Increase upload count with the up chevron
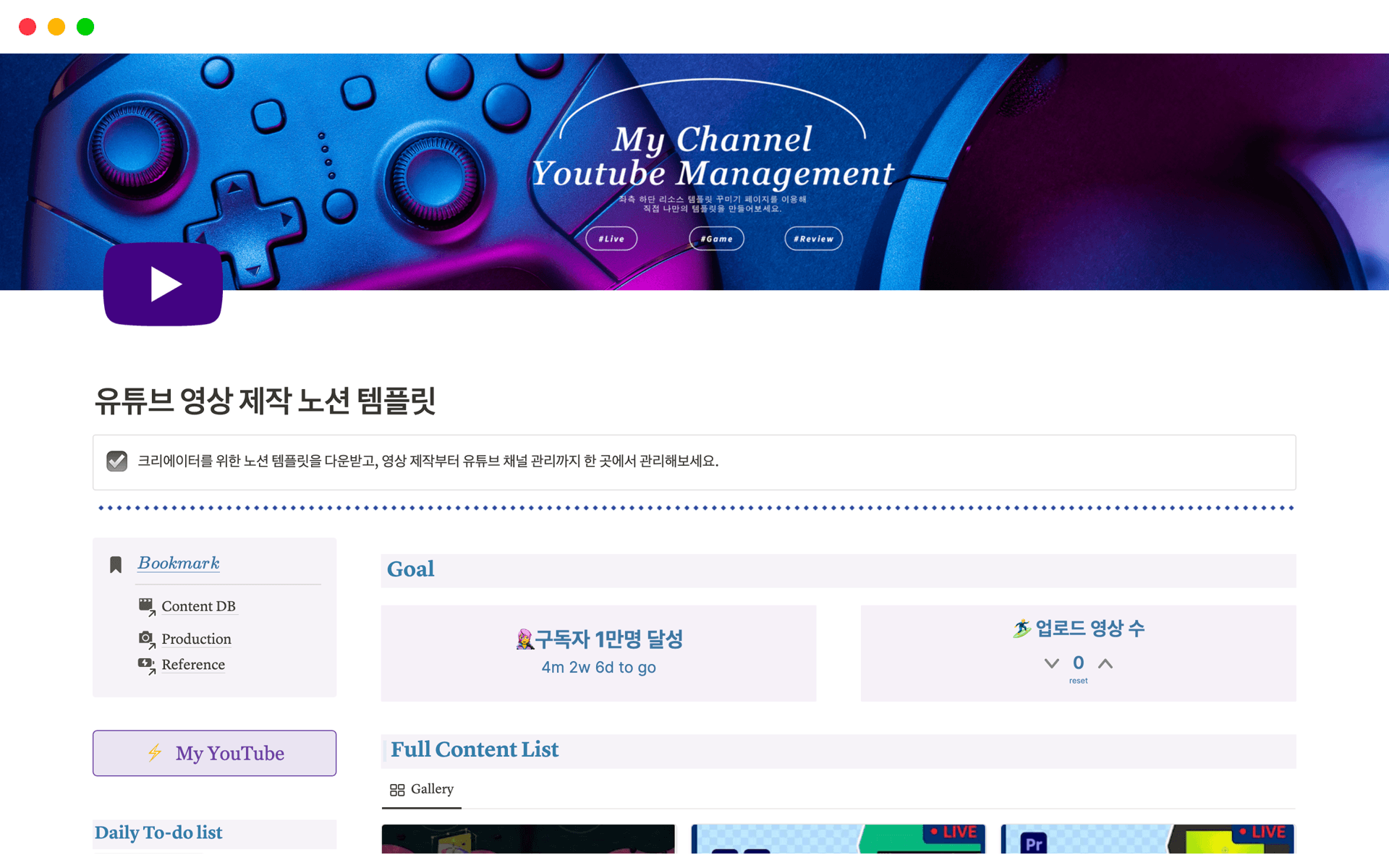 pos(1105,663)
